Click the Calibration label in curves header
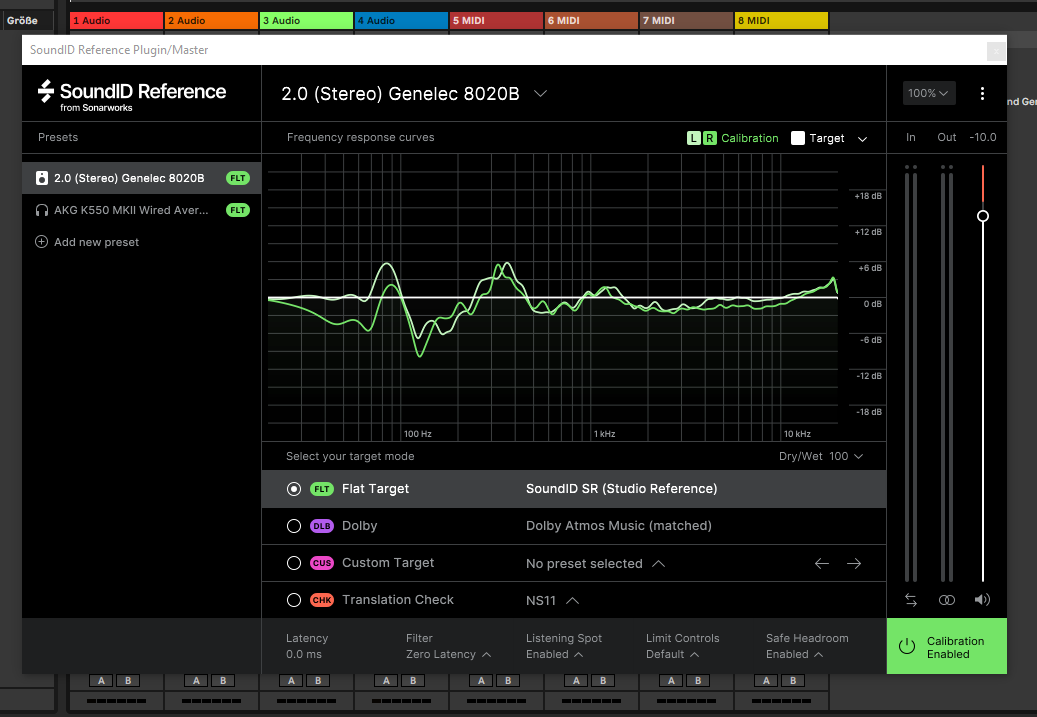 point(749,138)
